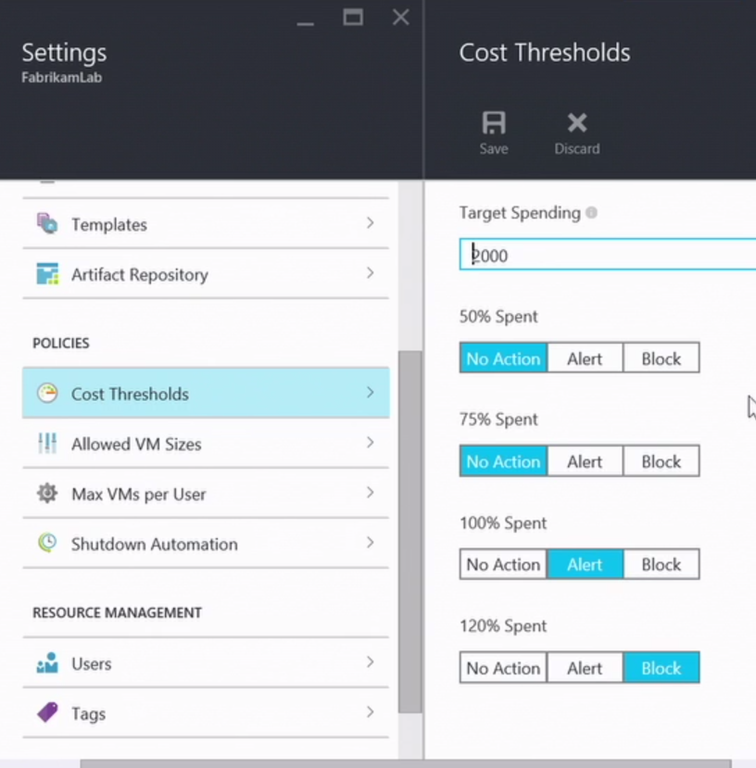Click the Discard label

point(577,148)
